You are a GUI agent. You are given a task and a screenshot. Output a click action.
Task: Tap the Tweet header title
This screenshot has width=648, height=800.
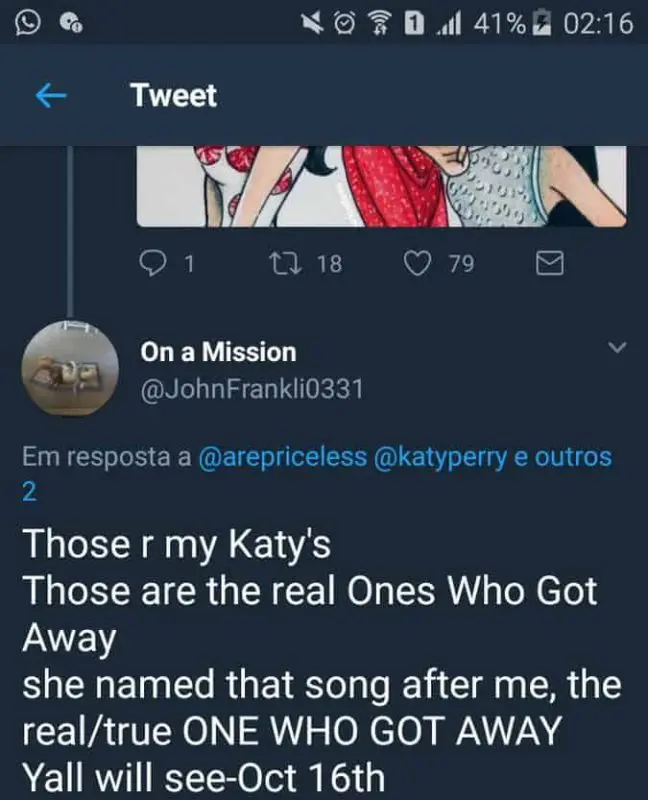(x=173, y=96)
